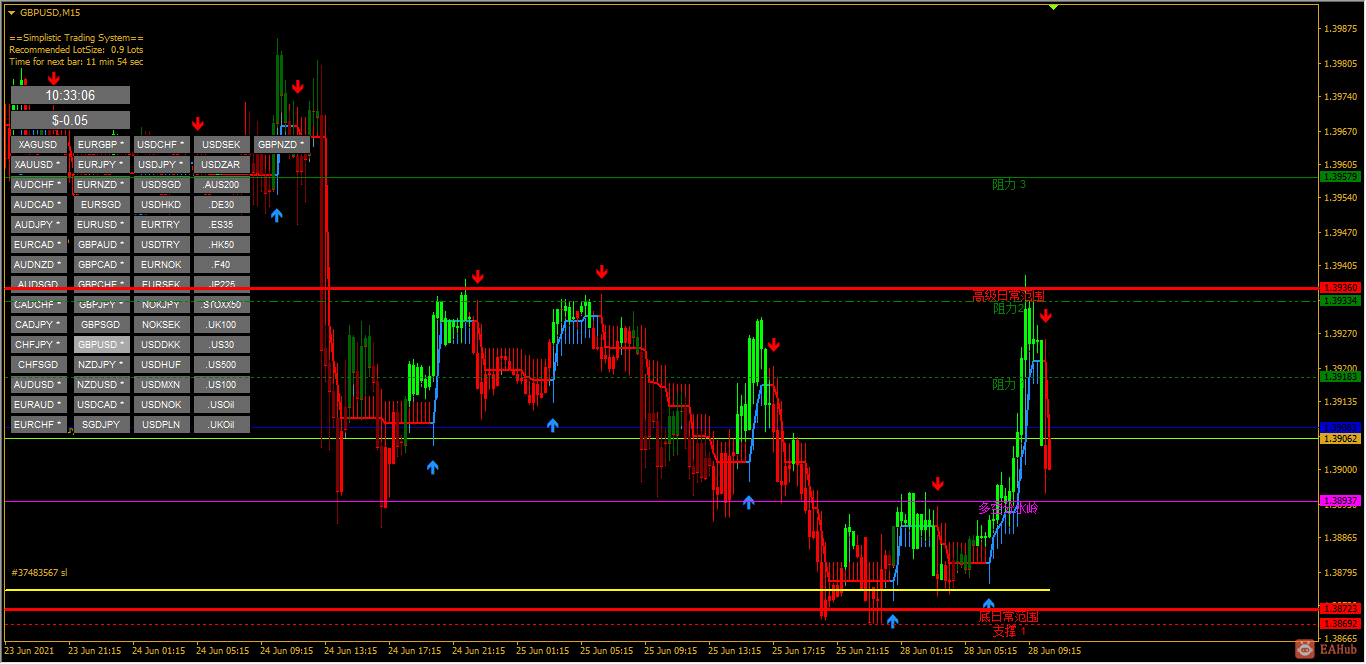Click the .F40 index button

tap(221, 265)
